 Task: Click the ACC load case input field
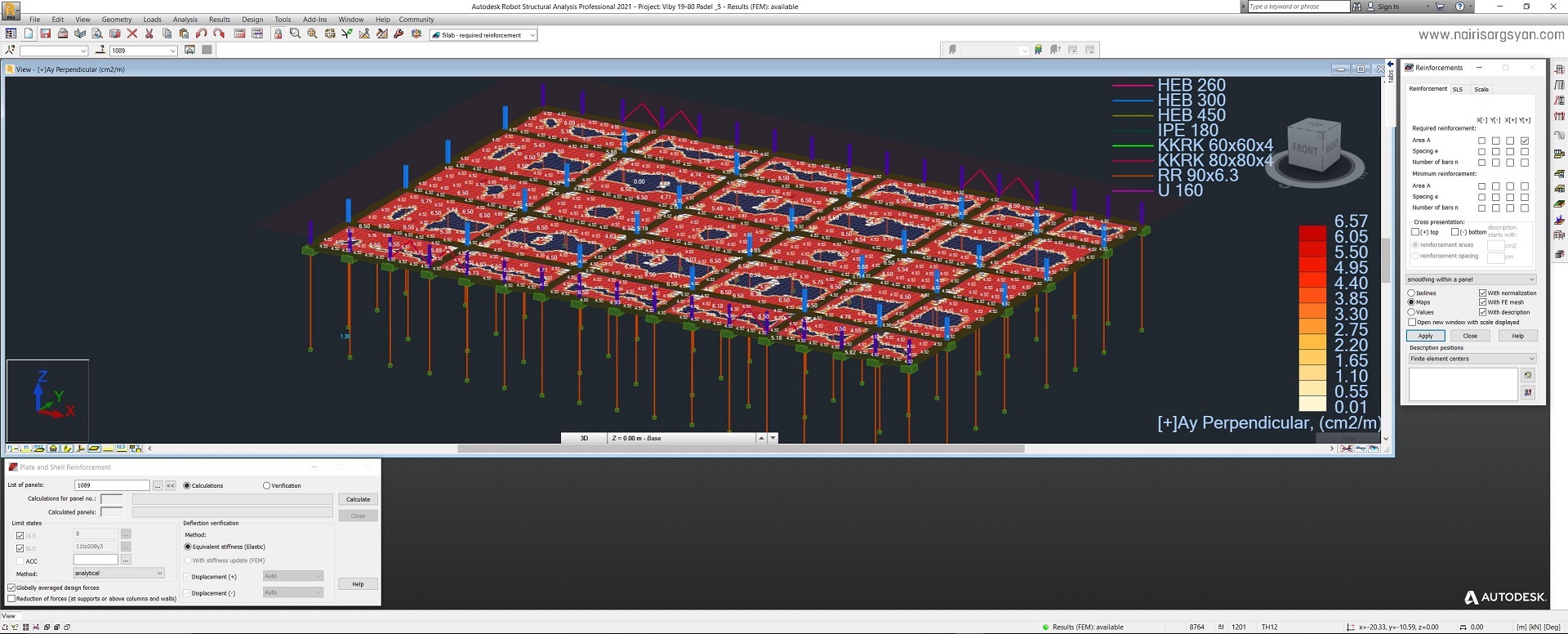pyautogui.click(x=96, y=560)
